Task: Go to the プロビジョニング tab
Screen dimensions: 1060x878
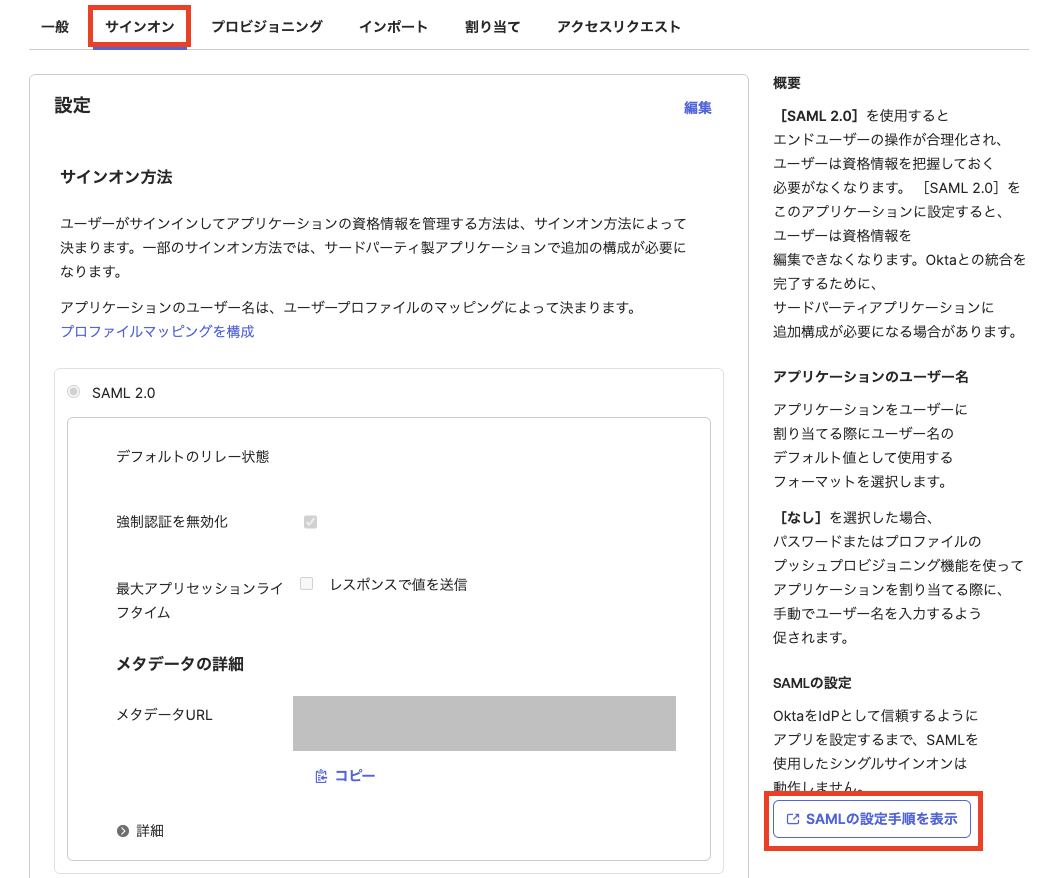Action: (x=266, y=27)
